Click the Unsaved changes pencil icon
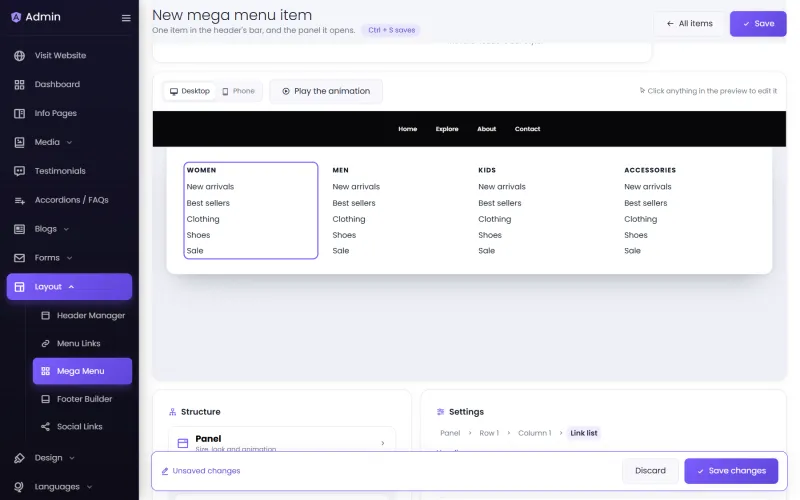The width and height of the screenshot is (800, 500). click(165, 471)
